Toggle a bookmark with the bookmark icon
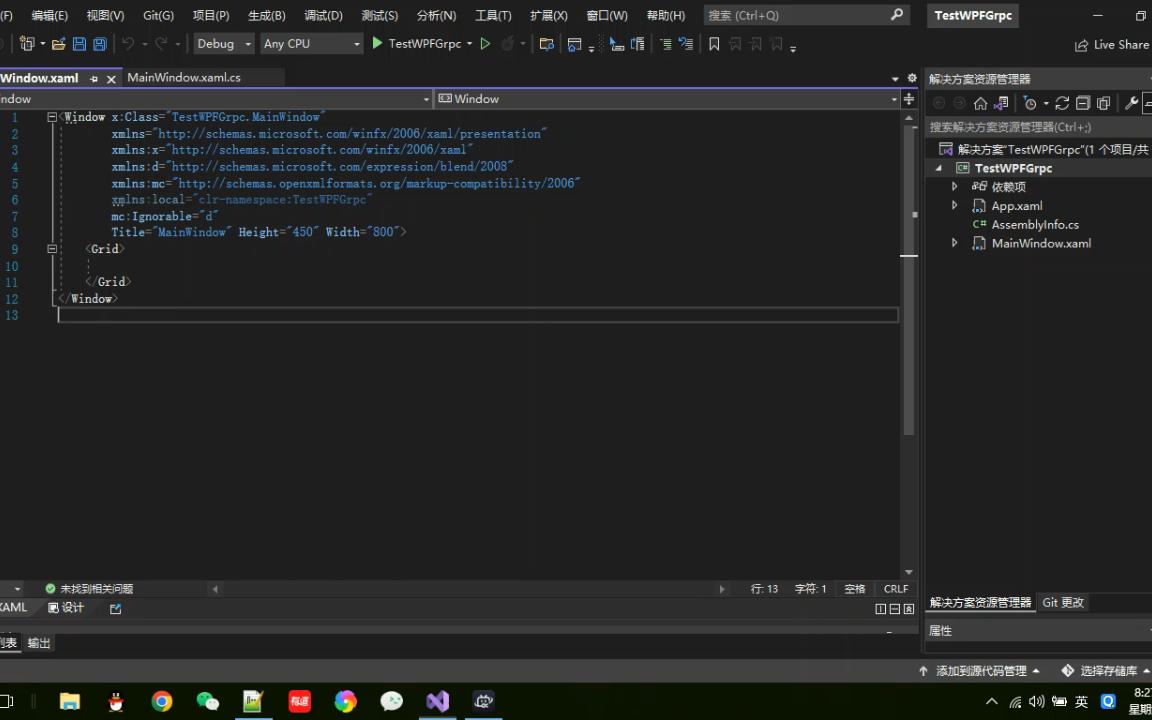Viewport: 1152px width, 720px height. point(714,44)
